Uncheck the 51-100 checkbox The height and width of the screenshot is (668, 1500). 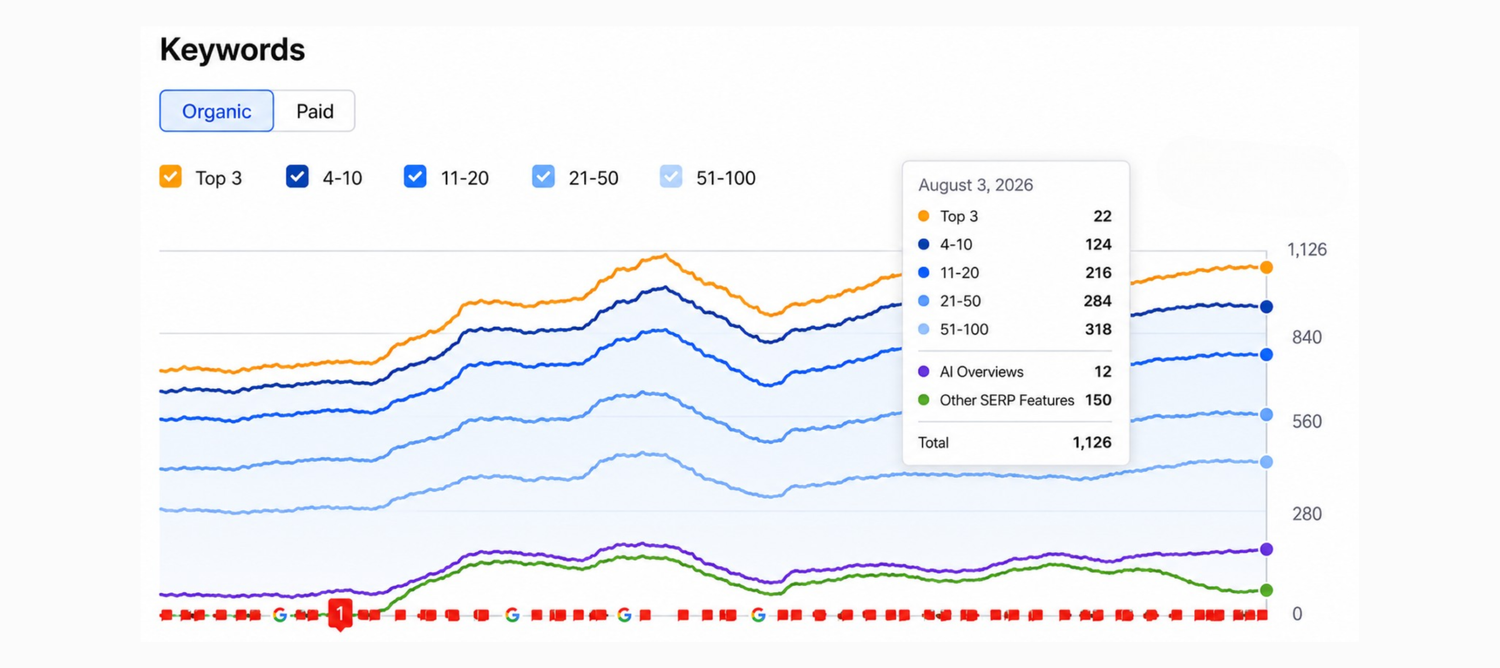click(671, 177)
